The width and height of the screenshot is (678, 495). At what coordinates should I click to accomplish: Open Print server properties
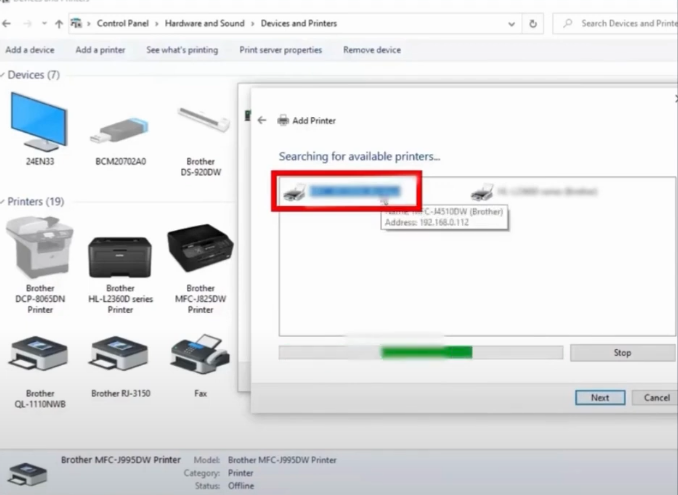point(280,50)
